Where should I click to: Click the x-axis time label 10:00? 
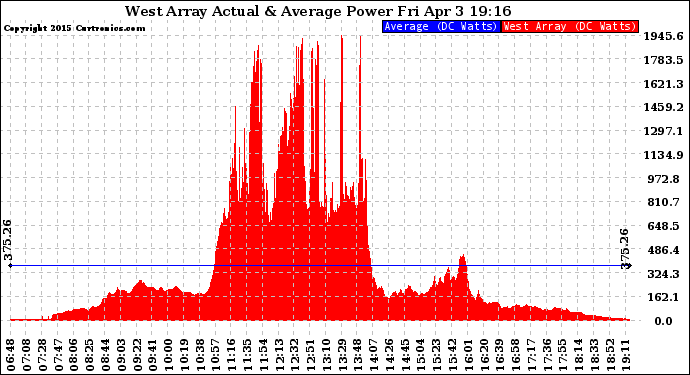(x=169, y=355)
